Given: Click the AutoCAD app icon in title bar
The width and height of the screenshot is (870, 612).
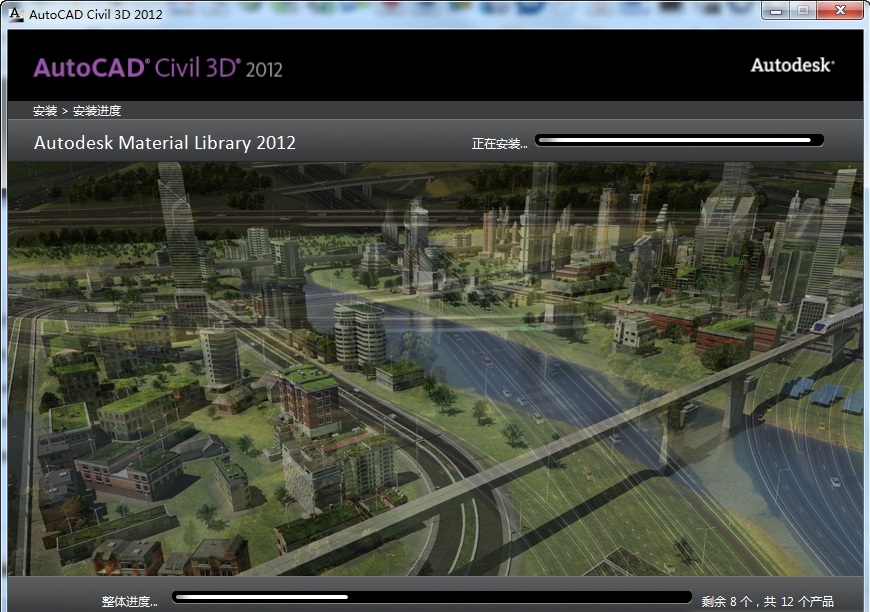Looking at the screenshot, I should [16, 14].
